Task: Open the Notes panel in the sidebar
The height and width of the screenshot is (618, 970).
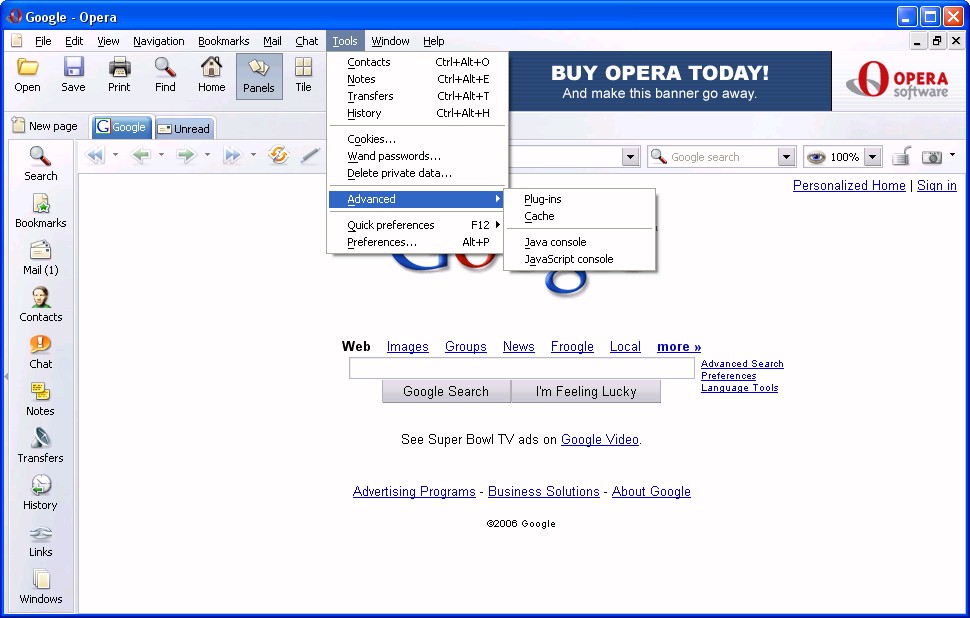Action: pyautogui.click(x=41, y=399)
